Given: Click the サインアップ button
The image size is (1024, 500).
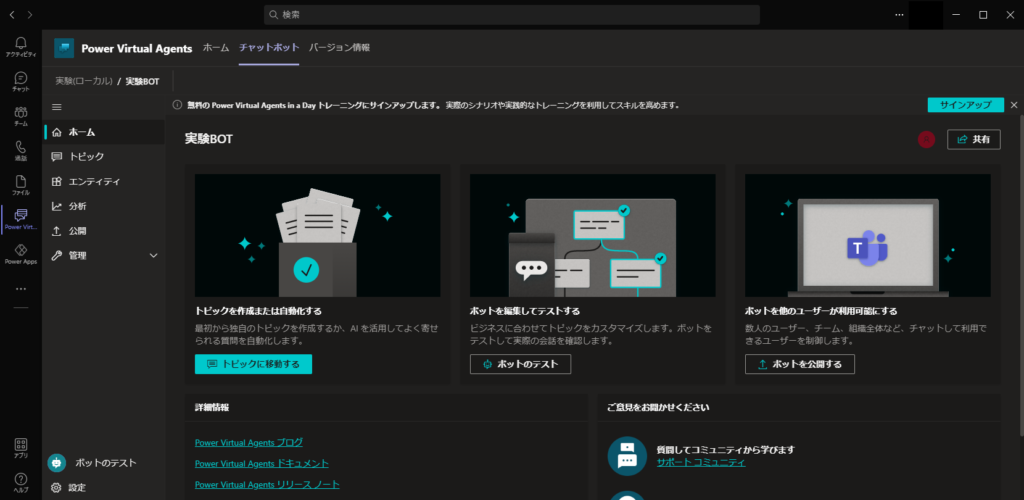Looking at the screenshot, I should click(x=965, y=105).
